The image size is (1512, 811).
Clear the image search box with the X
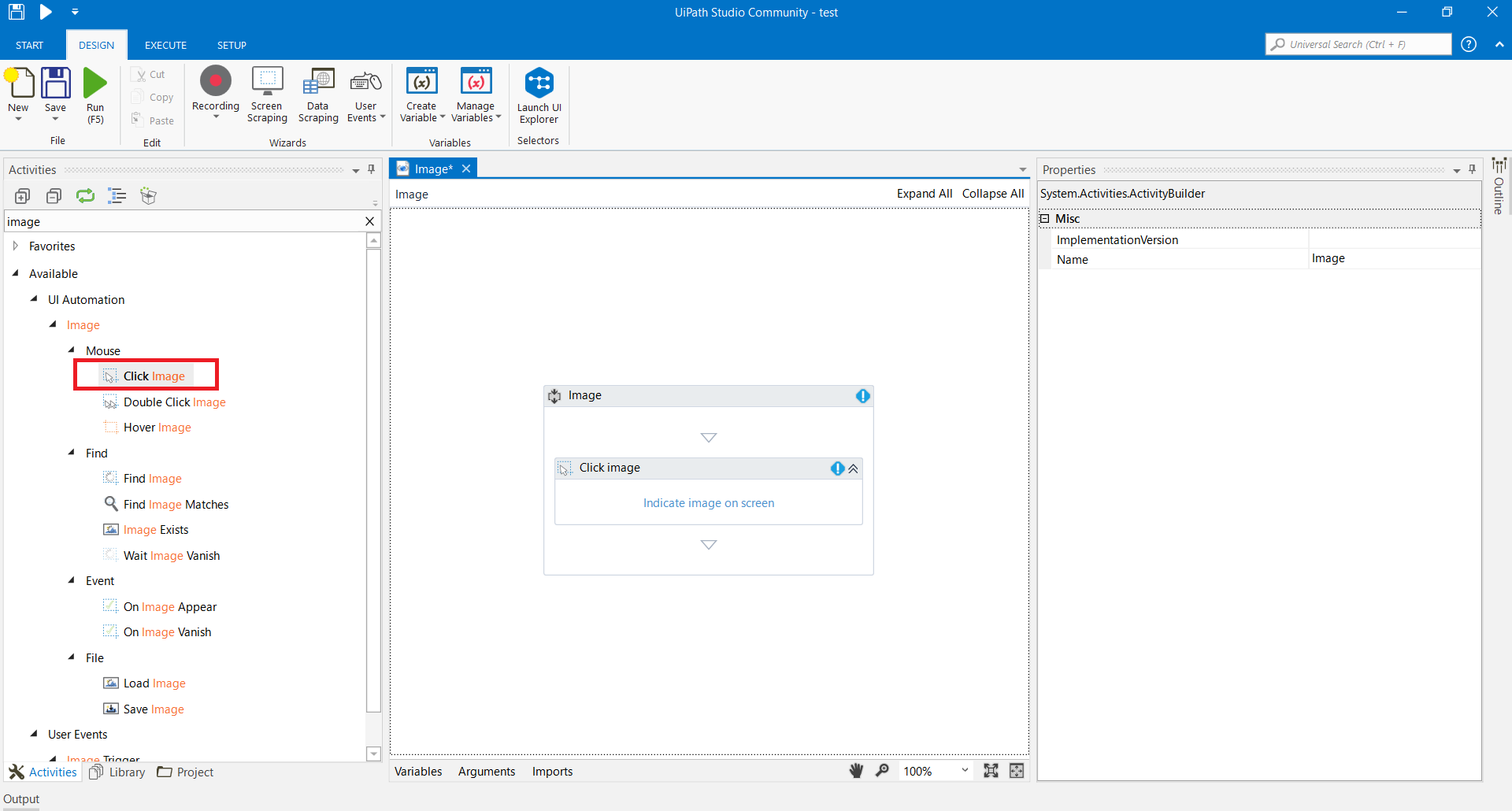[x=369, y=221]
